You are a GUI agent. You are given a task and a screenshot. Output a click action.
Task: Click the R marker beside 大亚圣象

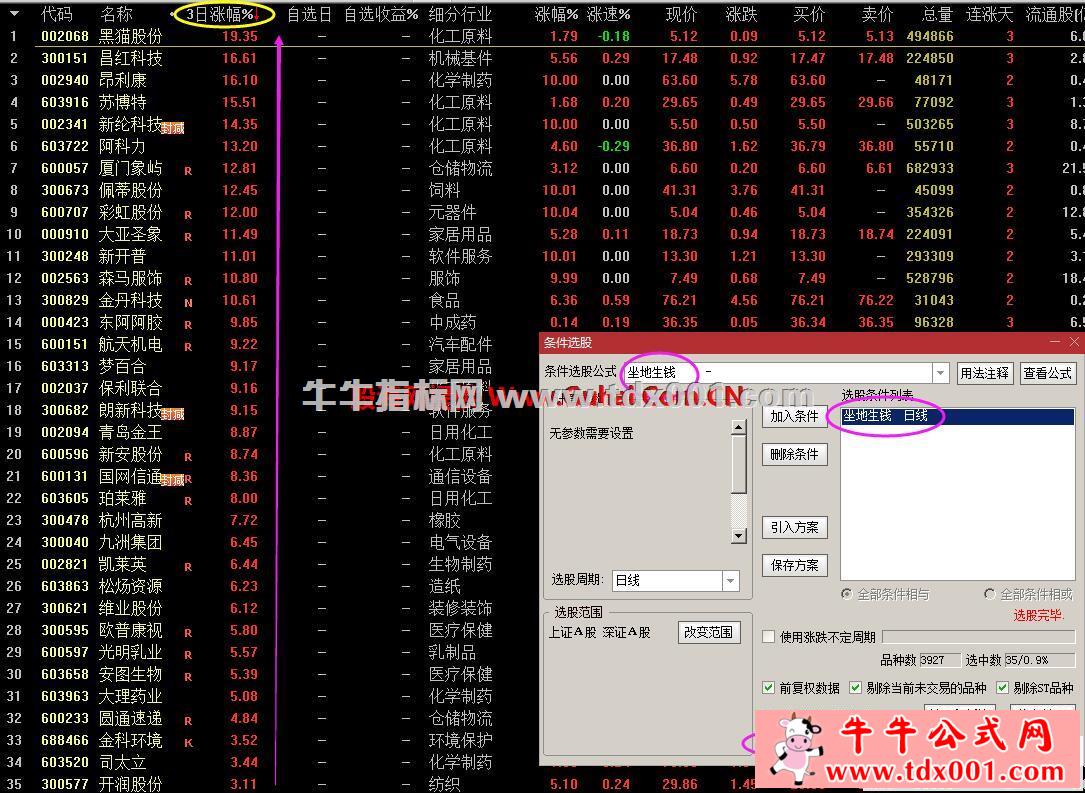[x=188, y=237]
